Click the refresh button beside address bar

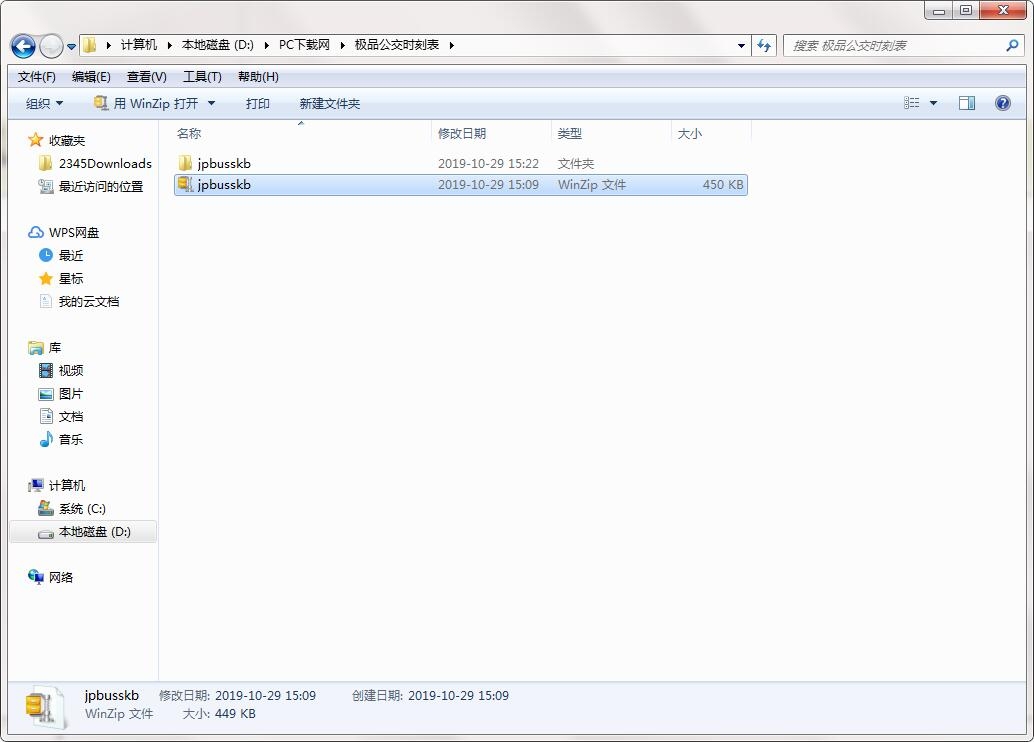pos(764,46)
